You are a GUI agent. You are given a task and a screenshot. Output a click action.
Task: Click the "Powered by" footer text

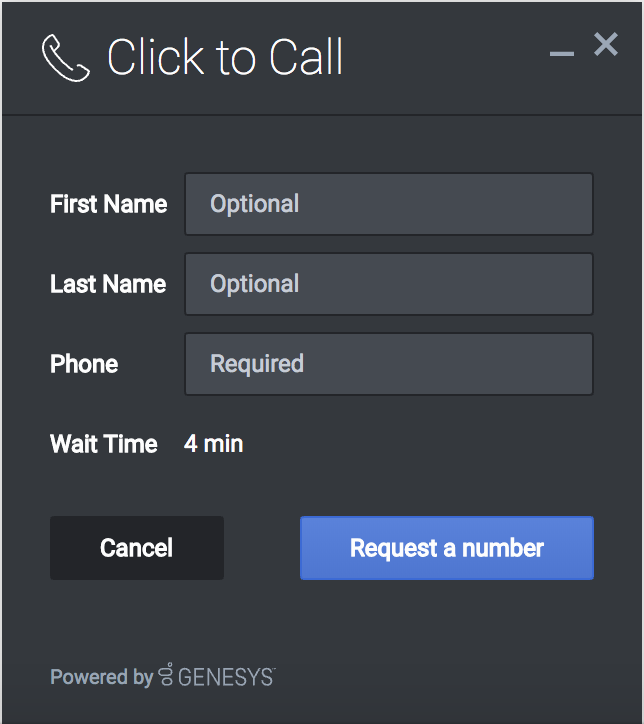pyautogui.click(x=101, y=678)
